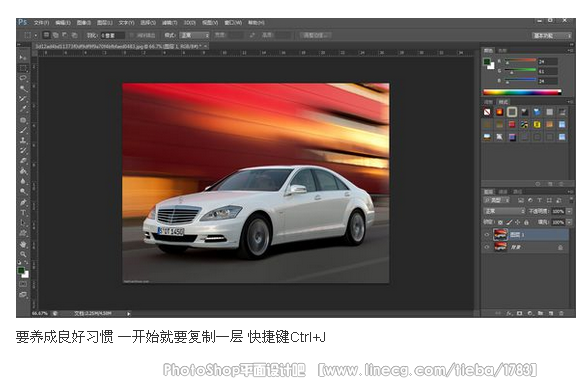
Task: Click Add to Selection mode icon
Action: click(55, 35)
